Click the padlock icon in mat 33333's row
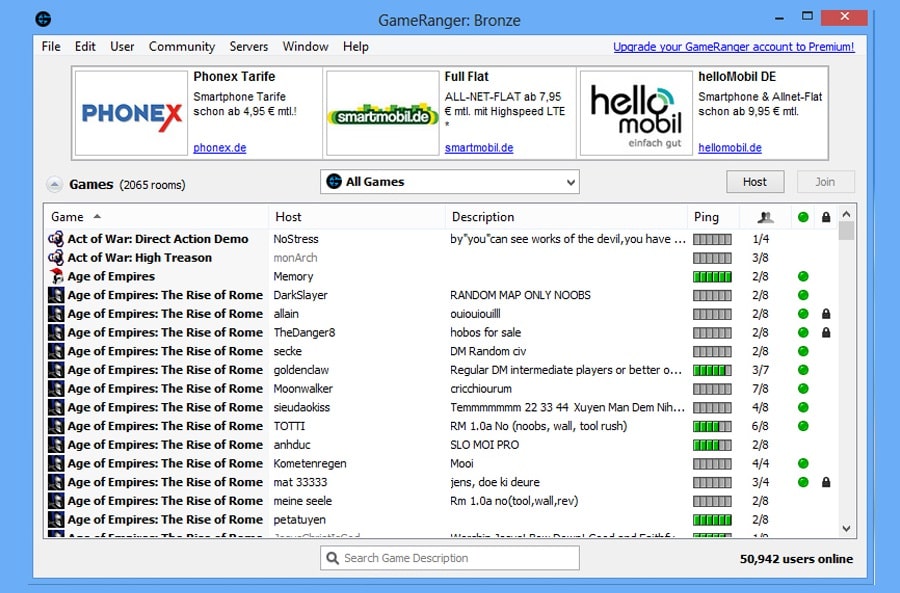 click(x=826, y=482)
